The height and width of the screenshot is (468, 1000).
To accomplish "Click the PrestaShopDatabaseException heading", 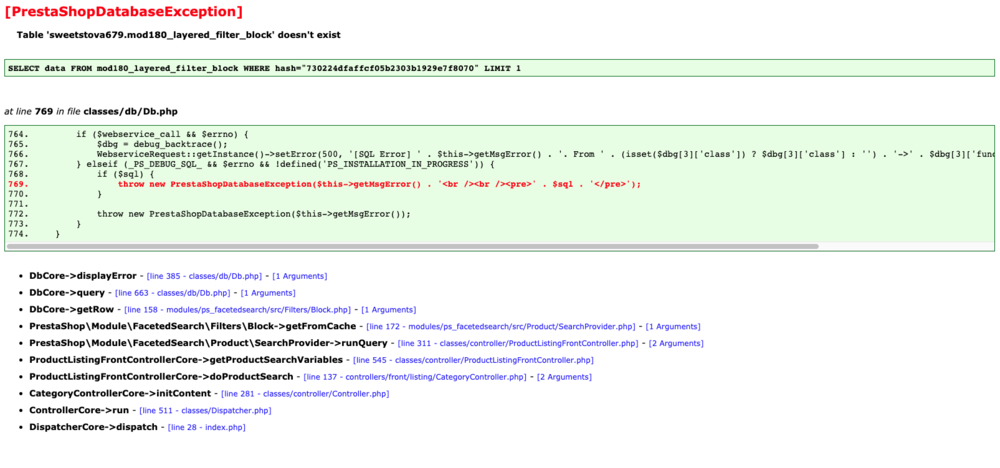I will (x=123, y=11).
